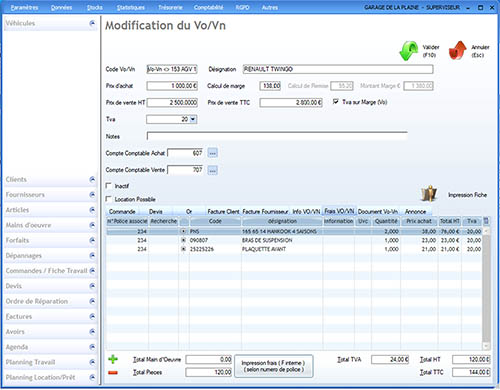The image size is (500, 390).
Task: Click Impression frais (F interne) button
Action: (273, 366)
